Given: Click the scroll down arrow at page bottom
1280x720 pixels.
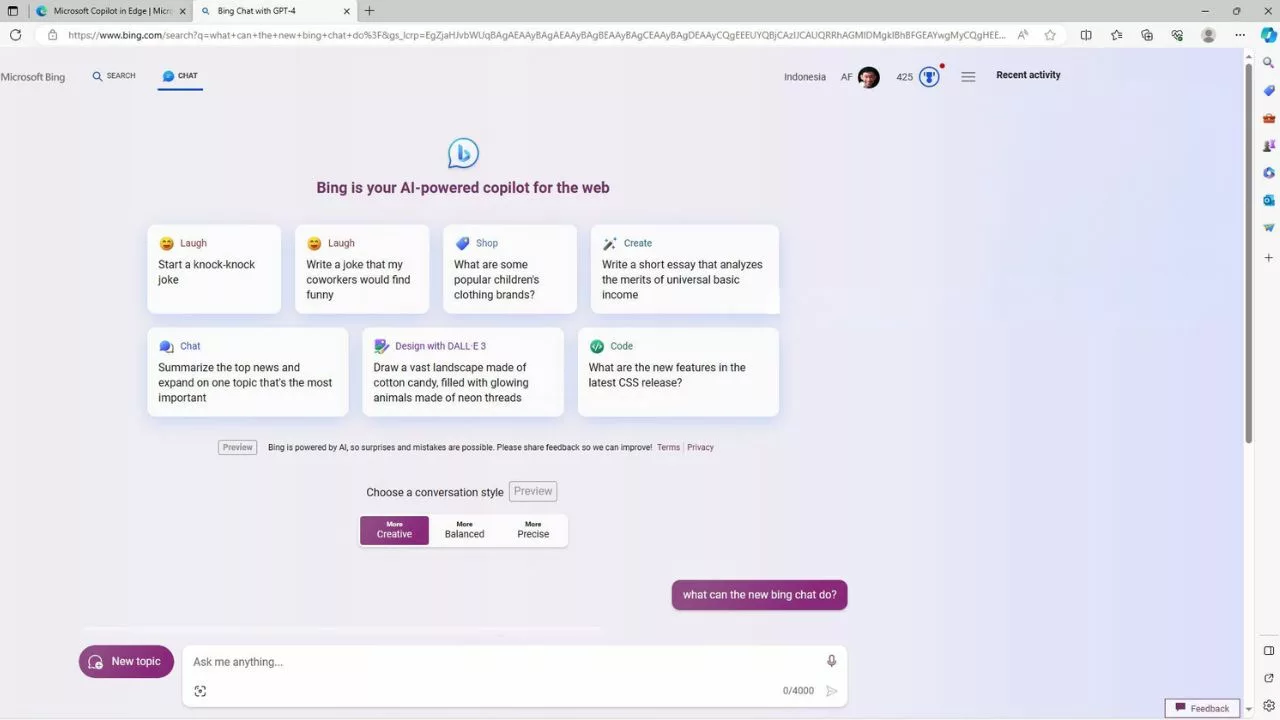Looking at the screenshot, I should (x=1248, y=708).
